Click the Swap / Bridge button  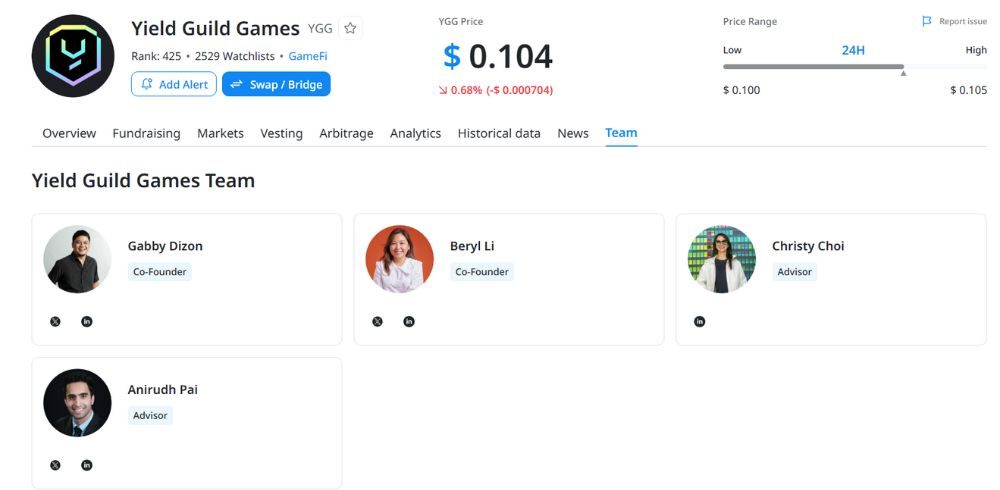276,84
